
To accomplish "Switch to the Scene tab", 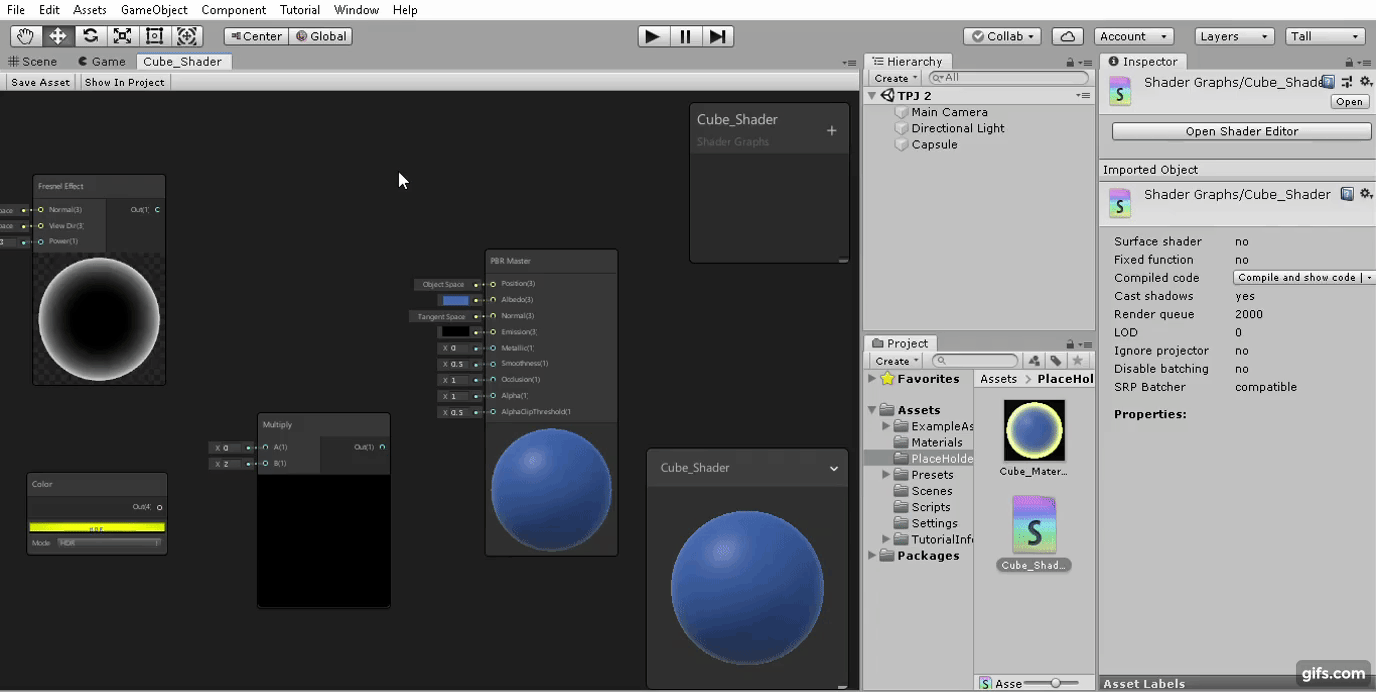I will 33,61.
